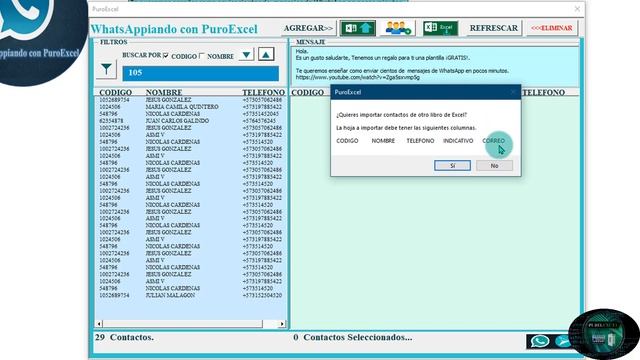
Task: Select the JUAN CARLOS GALINDO row
Action: 191,121
